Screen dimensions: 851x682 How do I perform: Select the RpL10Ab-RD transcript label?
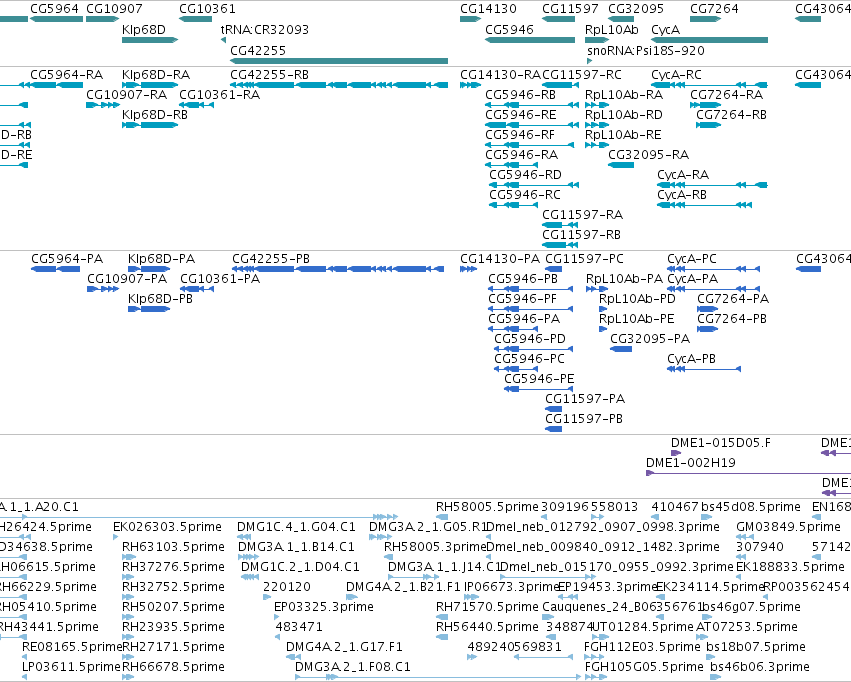click(624, 114)
